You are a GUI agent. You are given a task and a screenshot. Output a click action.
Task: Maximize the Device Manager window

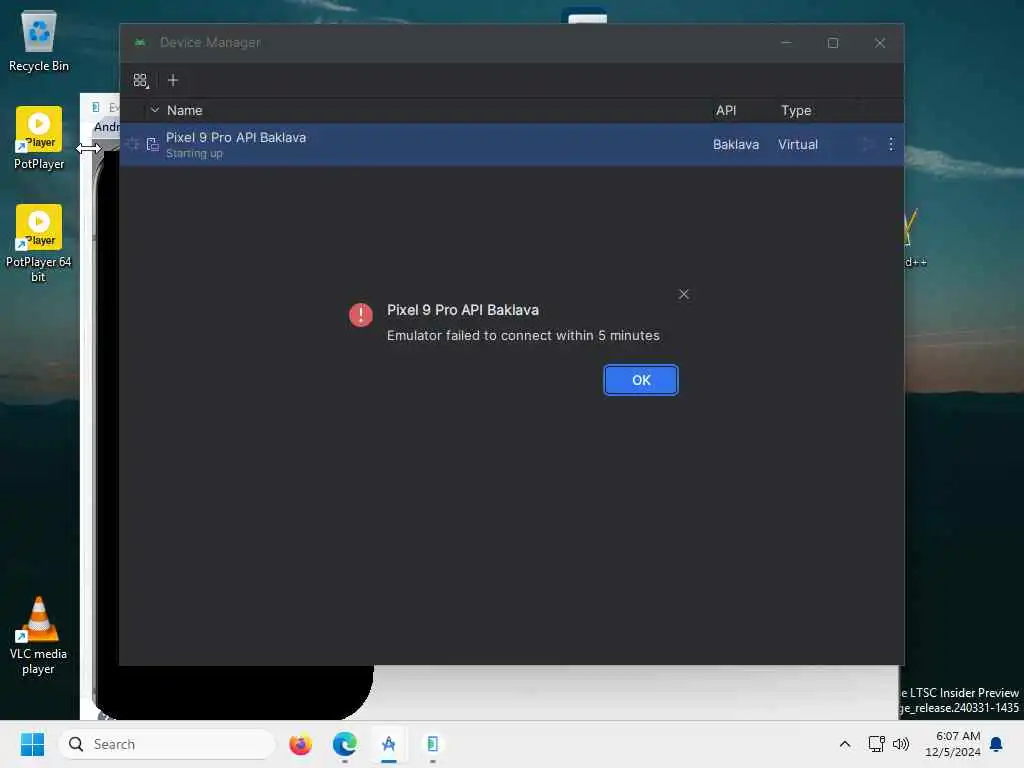[833, 43]
